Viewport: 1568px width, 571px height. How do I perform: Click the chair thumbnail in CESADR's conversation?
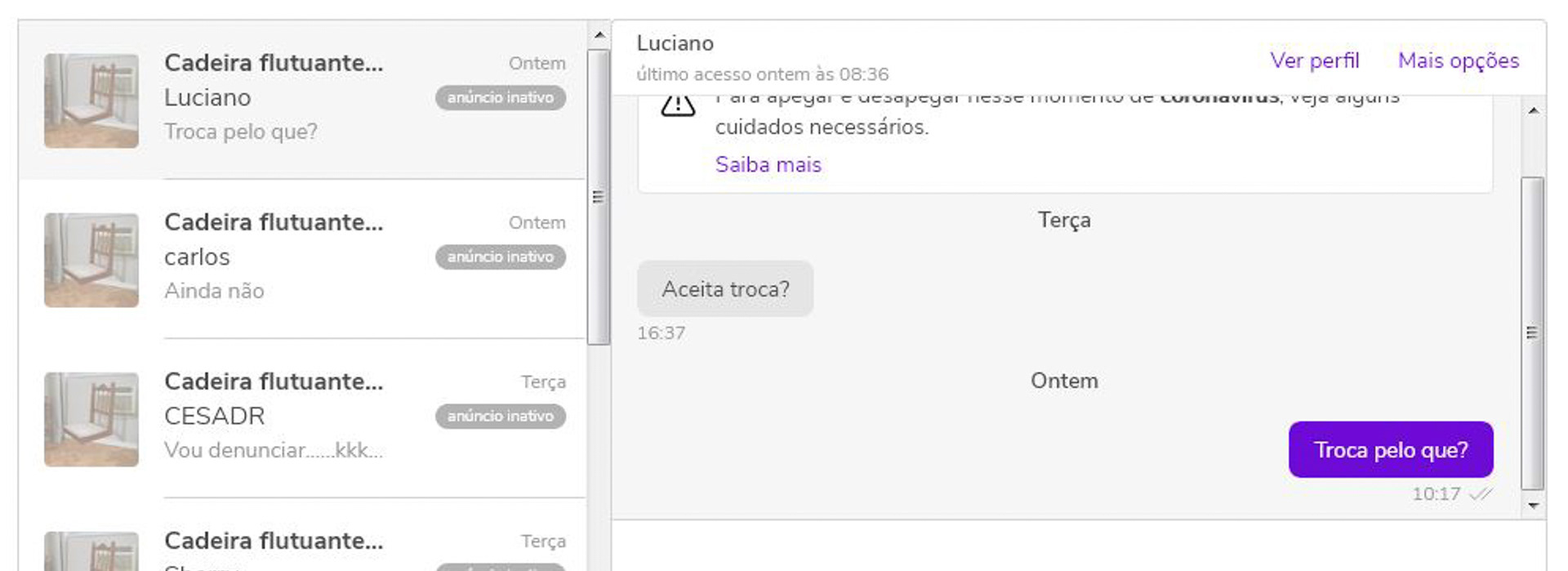[x=91, y=418]
